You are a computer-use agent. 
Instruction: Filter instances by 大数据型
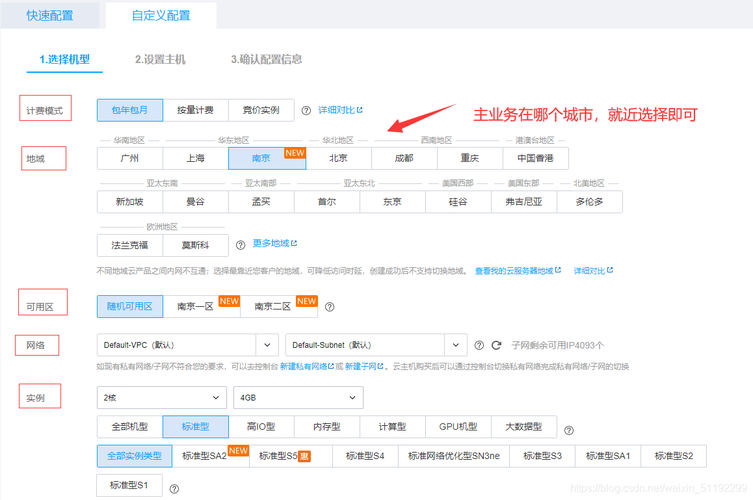click(524, 427)
